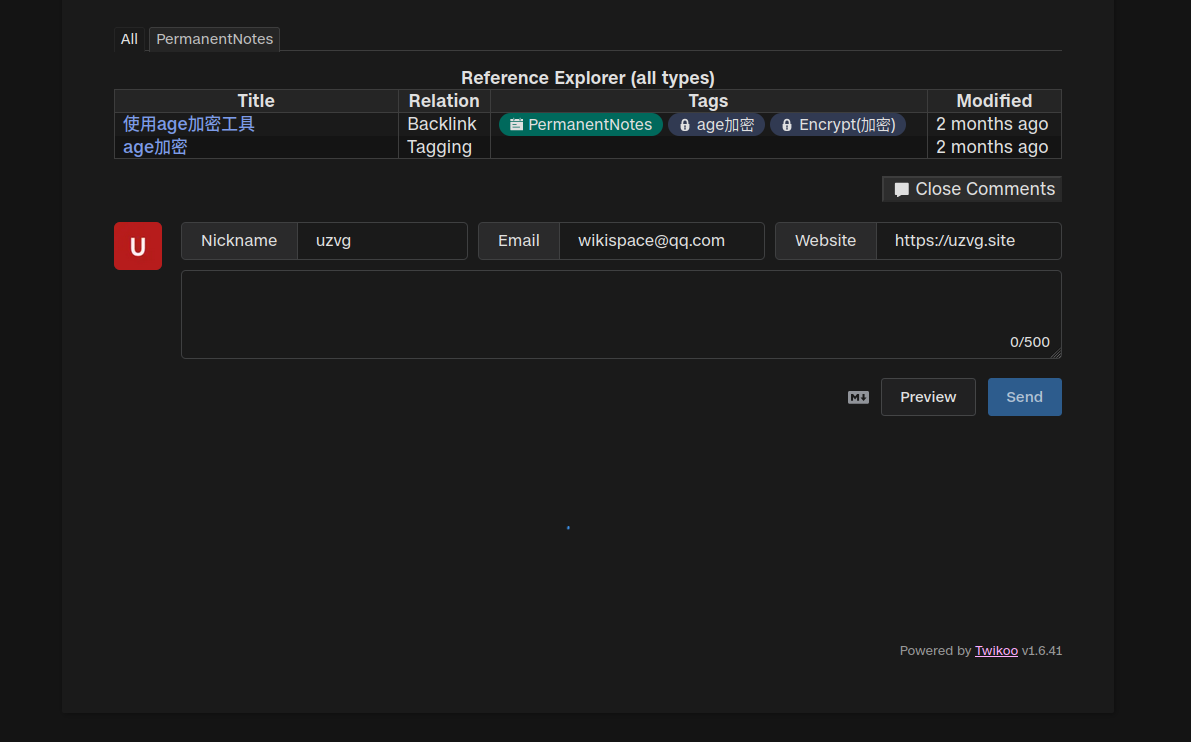Click the Modified cell in the Tagging row
The height and width of the screenshot is (742, 1191).
tap(994, 147)
